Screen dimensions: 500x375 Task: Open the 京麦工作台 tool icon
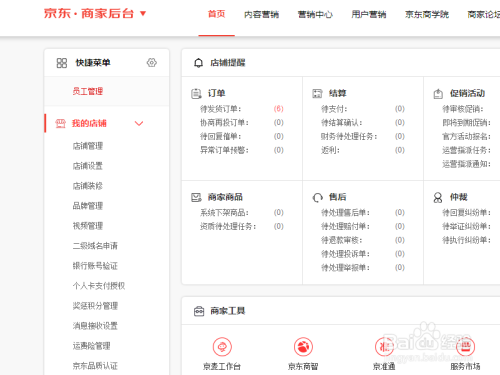click(x=222, y=347)
